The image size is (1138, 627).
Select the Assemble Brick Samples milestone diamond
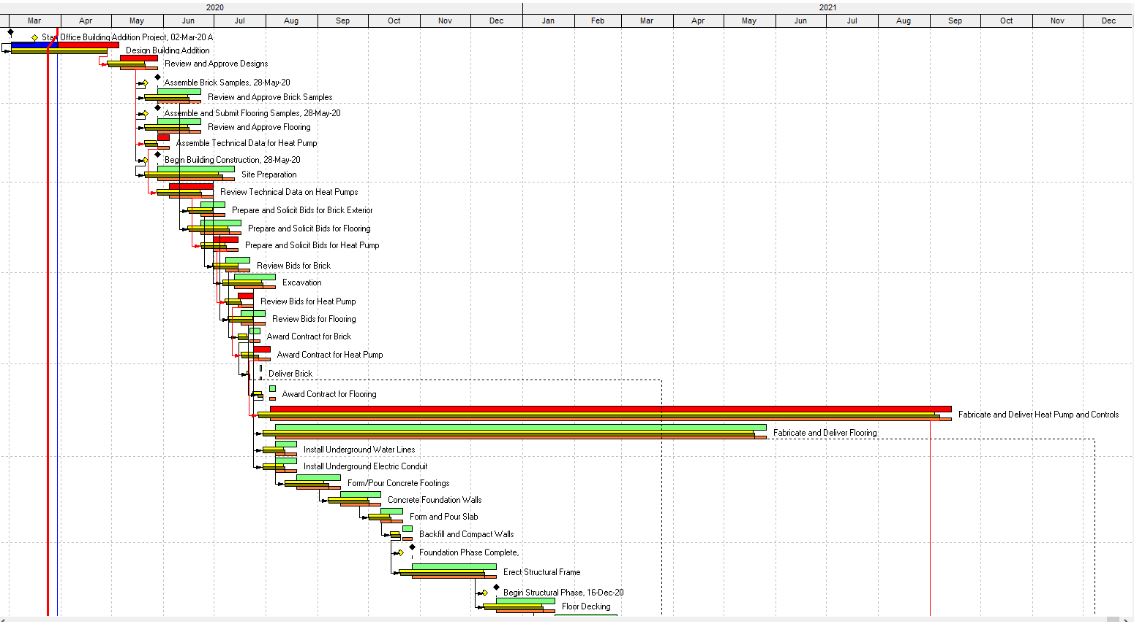(145, 82)
